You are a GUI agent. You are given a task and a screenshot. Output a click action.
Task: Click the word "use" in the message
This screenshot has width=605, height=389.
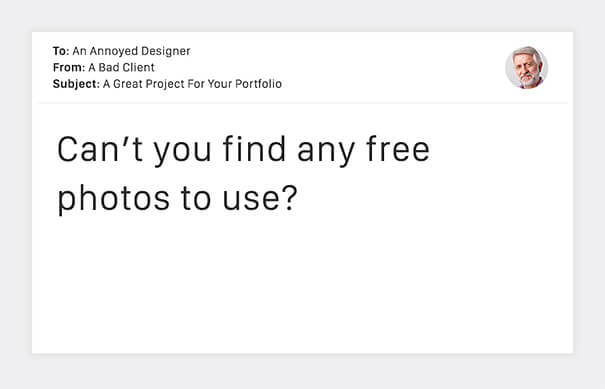252,200
